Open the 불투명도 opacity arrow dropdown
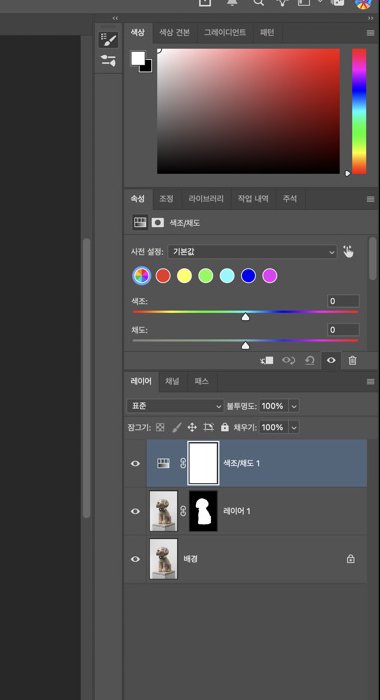The width and height of the screenshot is (380, 700). pyautogui.click(x=294, y=406)
